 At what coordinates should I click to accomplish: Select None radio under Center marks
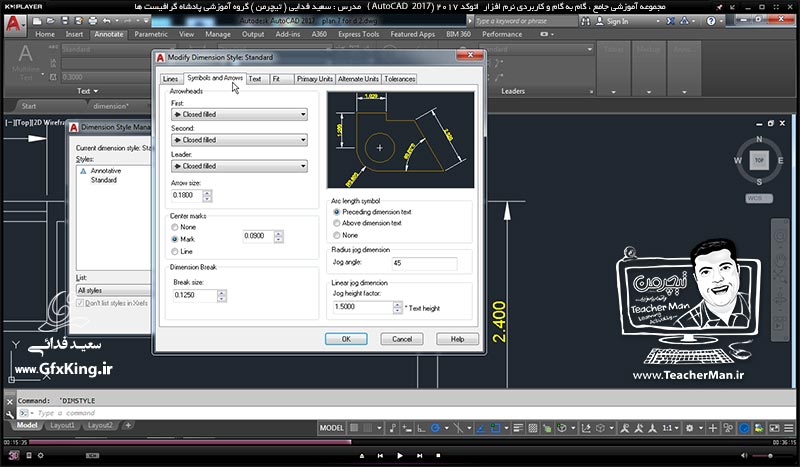point(175,227)
